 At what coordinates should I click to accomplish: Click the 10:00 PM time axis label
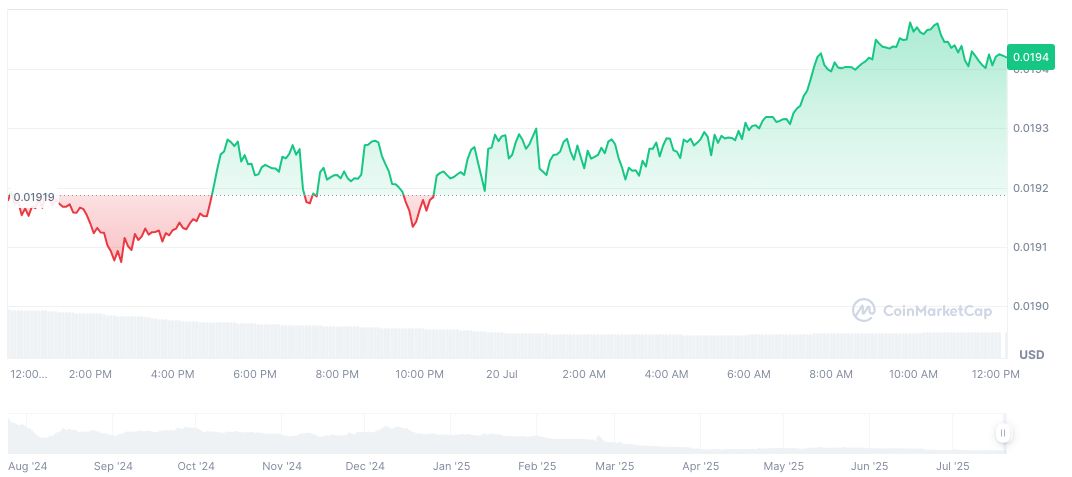tap(419, 374)
